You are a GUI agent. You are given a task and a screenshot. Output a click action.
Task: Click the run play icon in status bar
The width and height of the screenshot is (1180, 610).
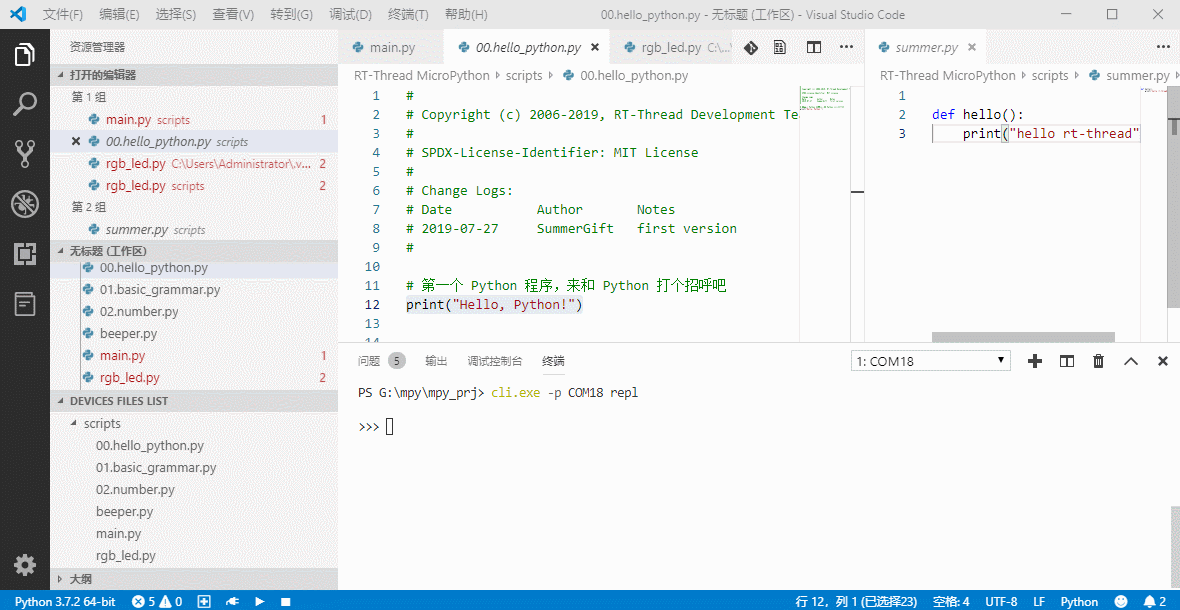point(259,601)
